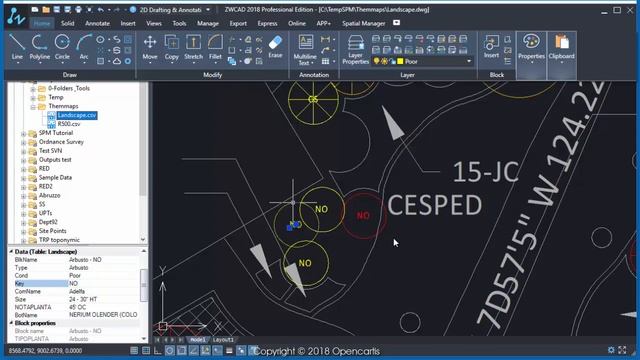The width and height of the screenshot is (640, 360).
Task: Open the Spatial Manager ribbon tab
Action: coord(363,23)
